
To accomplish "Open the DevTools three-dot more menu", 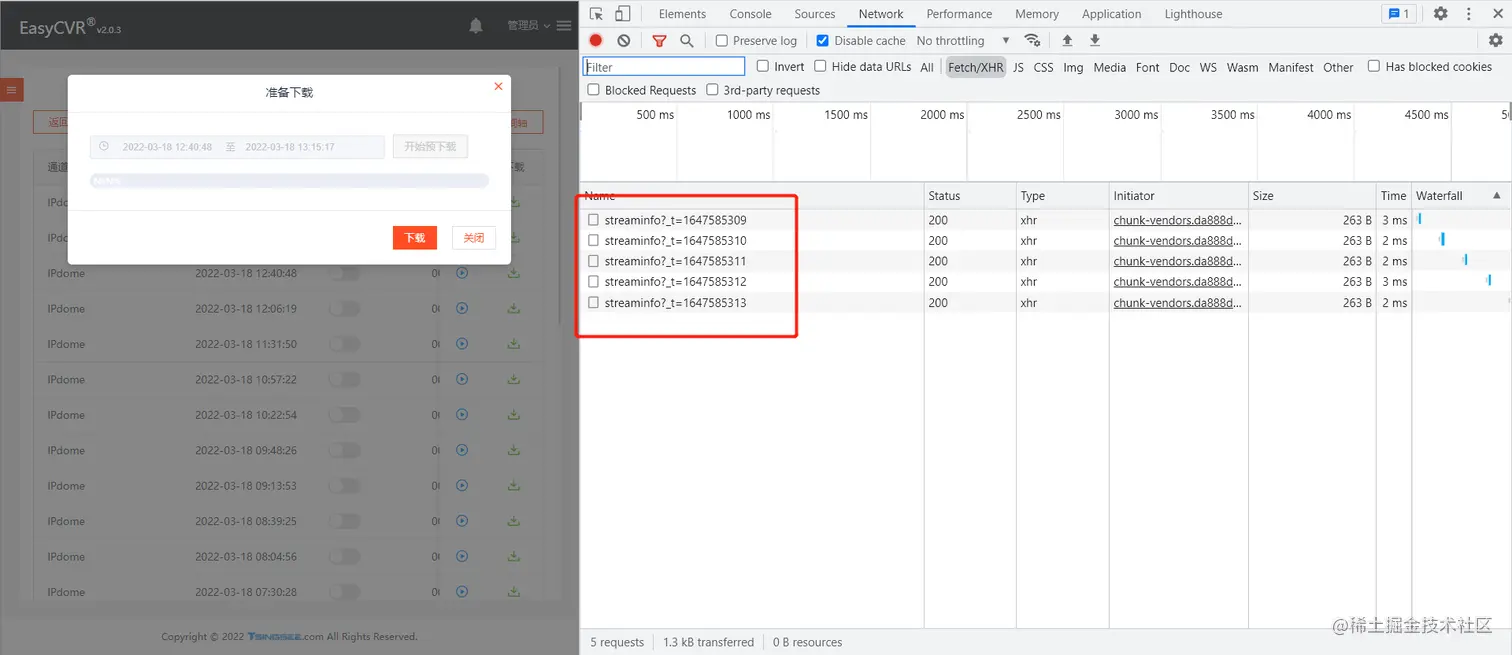I will pyautogui.click(x=1469, y=14).
